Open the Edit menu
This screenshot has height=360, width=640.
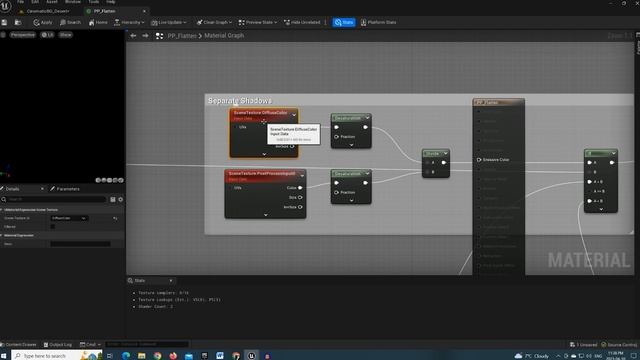[35, 2]
